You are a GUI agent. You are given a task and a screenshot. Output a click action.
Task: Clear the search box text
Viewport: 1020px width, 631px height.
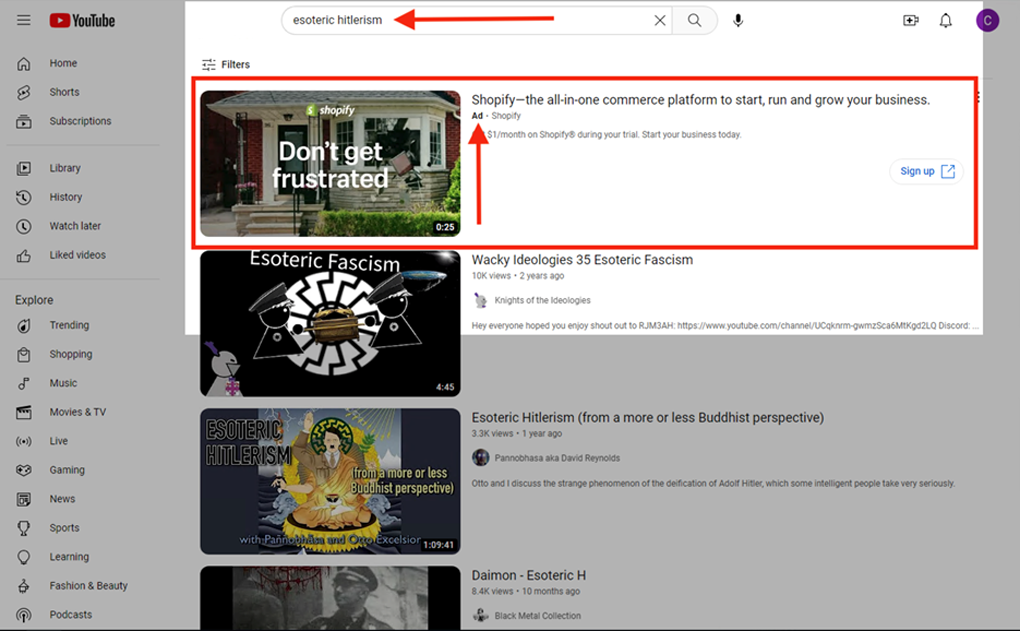(x=659, y=20)
